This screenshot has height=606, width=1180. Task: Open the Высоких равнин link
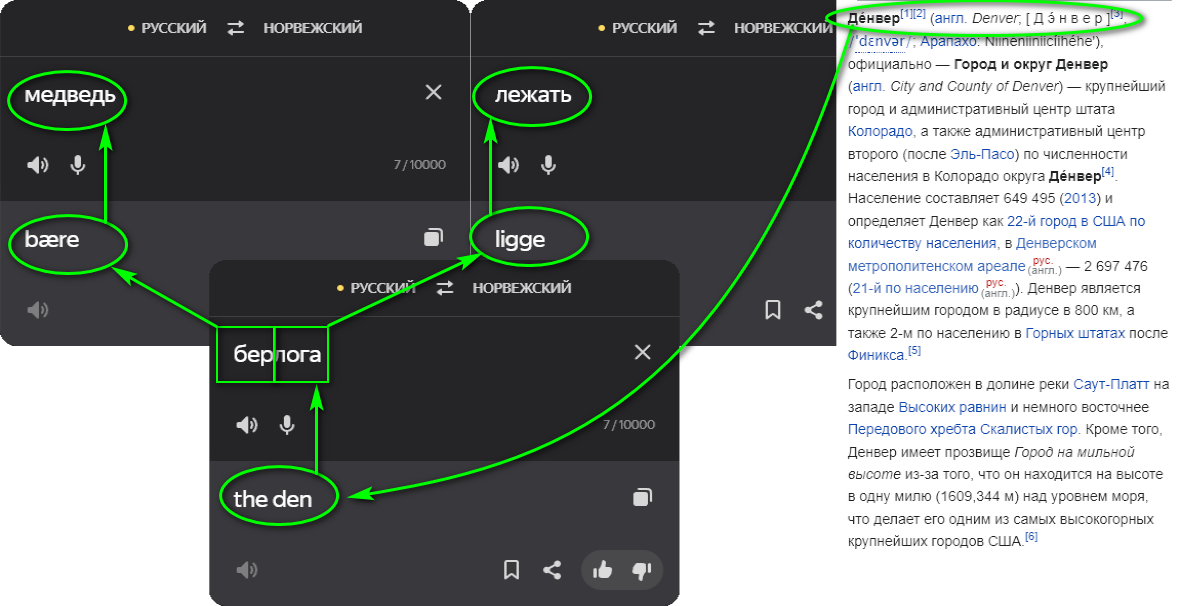point(952,407)
